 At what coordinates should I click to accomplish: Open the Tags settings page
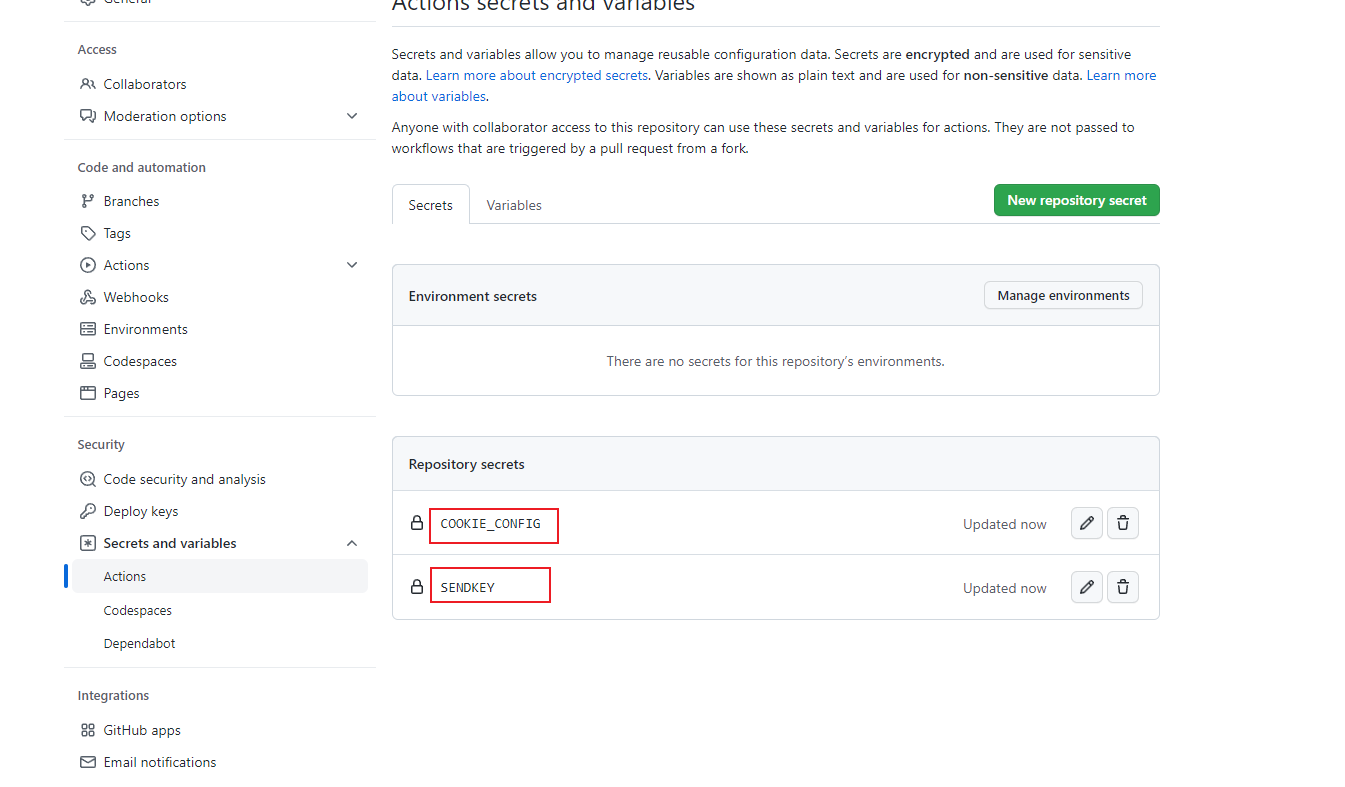115,232
